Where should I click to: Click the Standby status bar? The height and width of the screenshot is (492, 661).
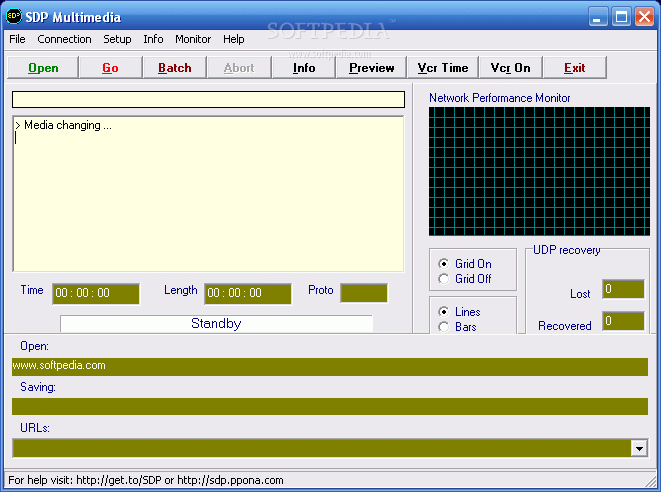(x=216, y=324)
